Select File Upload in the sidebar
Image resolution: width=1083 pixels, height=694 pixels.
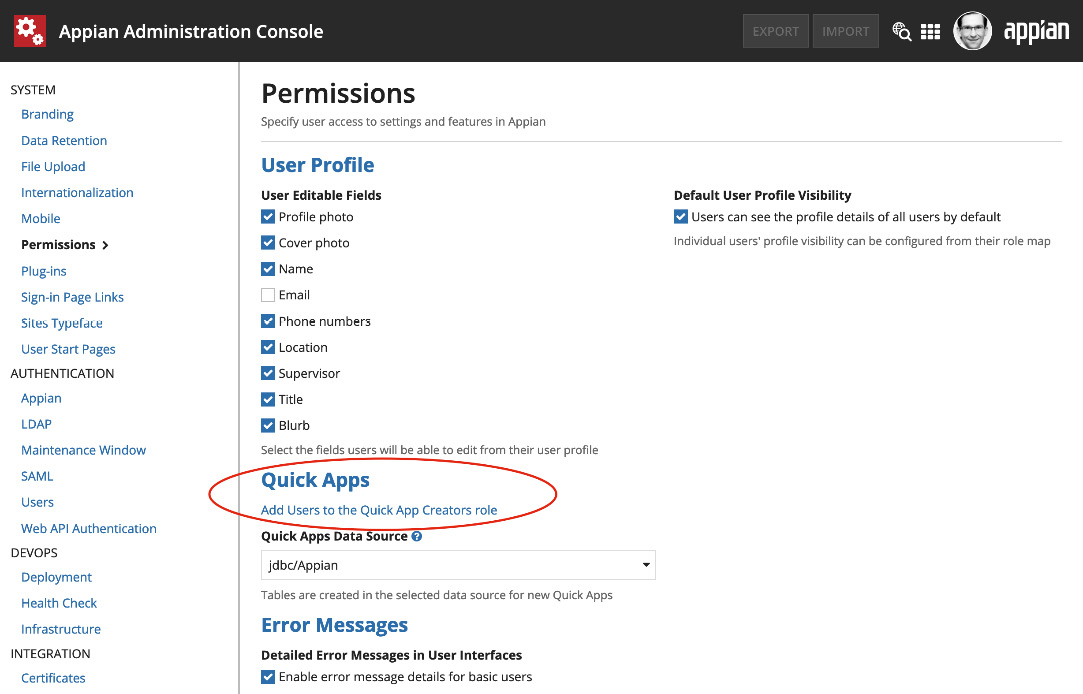[x=53, y=166]
